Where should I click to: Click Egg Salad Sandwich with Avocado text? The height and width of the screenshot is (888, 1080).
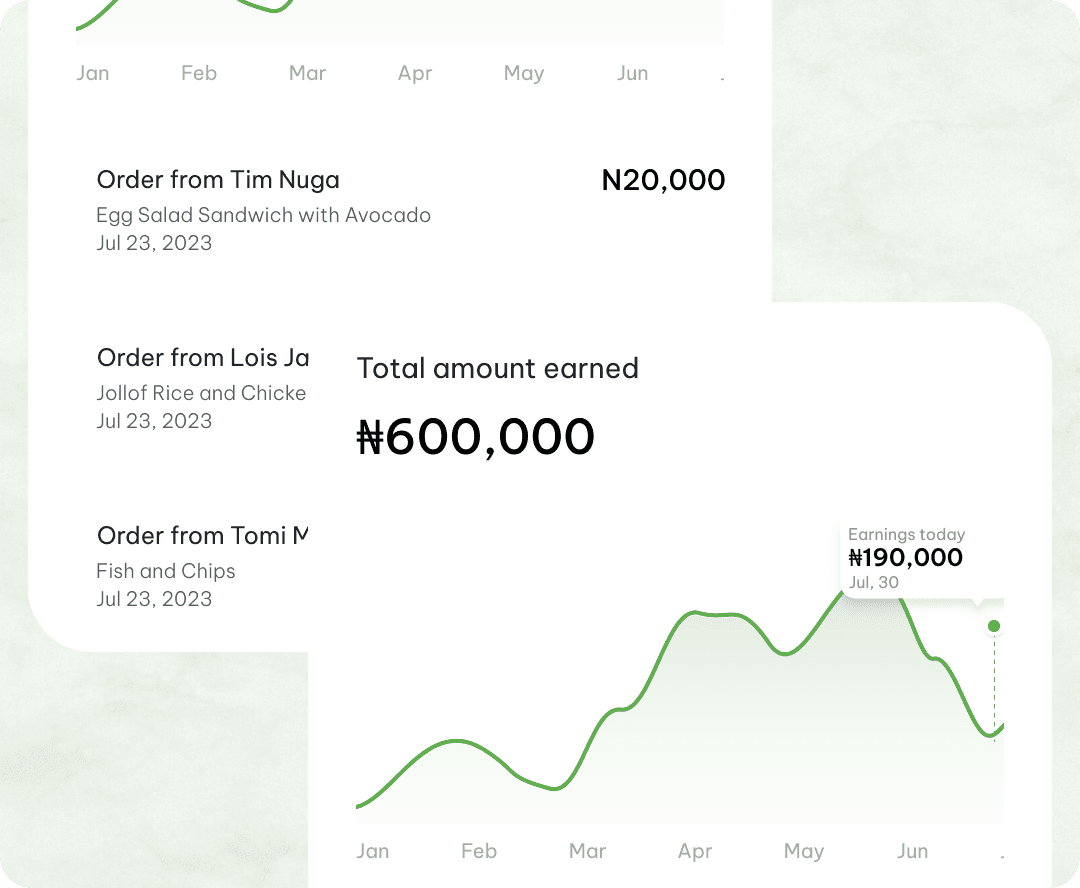263,215
